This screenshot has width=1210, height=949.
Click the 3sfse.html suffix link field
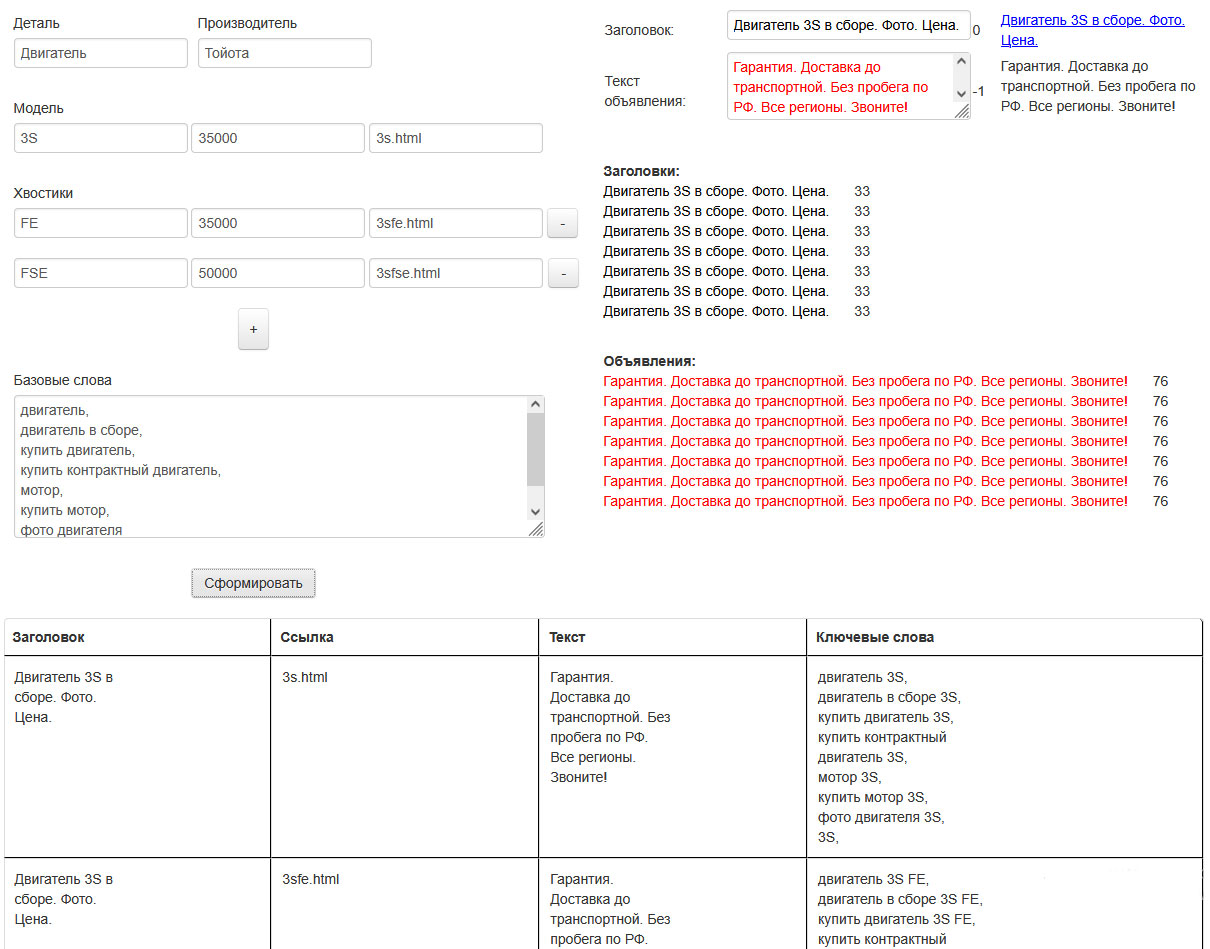(x=455, y=273)
